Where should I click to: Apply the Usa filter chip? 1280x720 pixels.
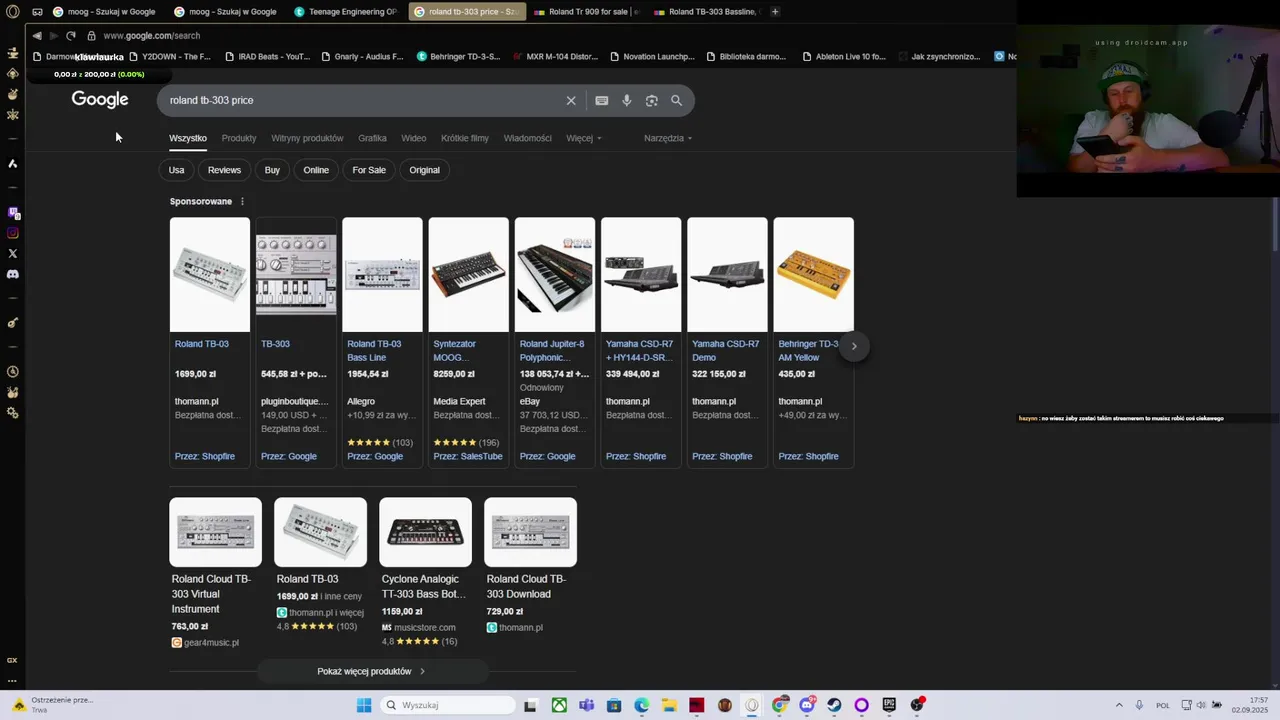click(x=176, y=170)
